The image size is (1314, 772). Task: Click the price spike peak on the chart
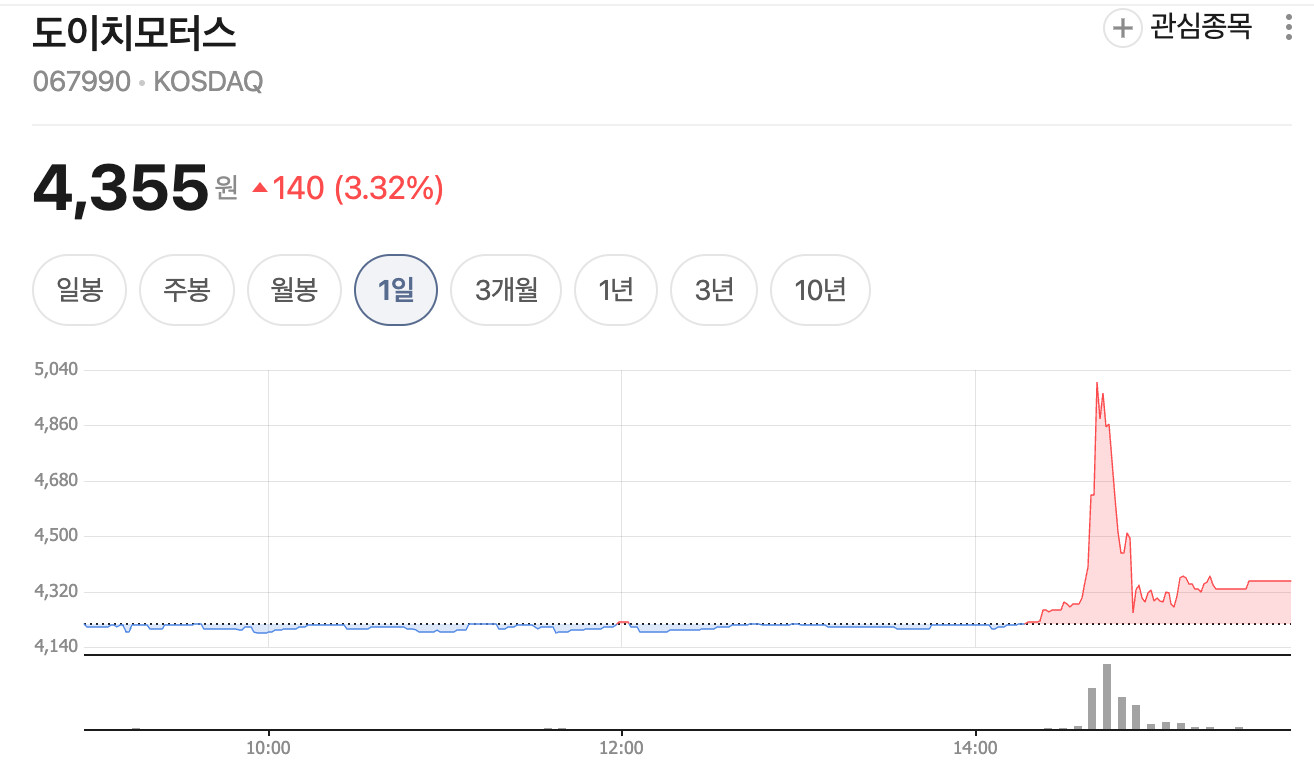click(1097, 383)
